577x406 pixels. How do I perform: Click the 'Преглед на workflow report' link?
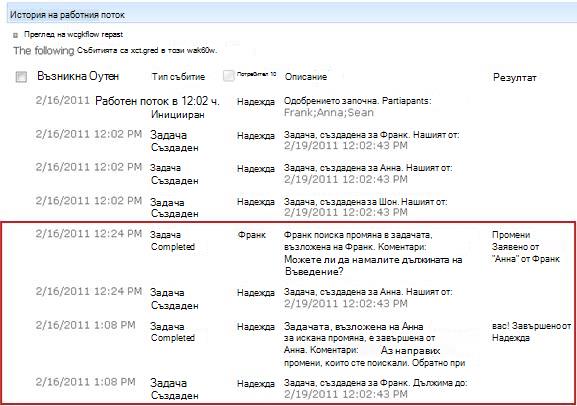[73, 35]
